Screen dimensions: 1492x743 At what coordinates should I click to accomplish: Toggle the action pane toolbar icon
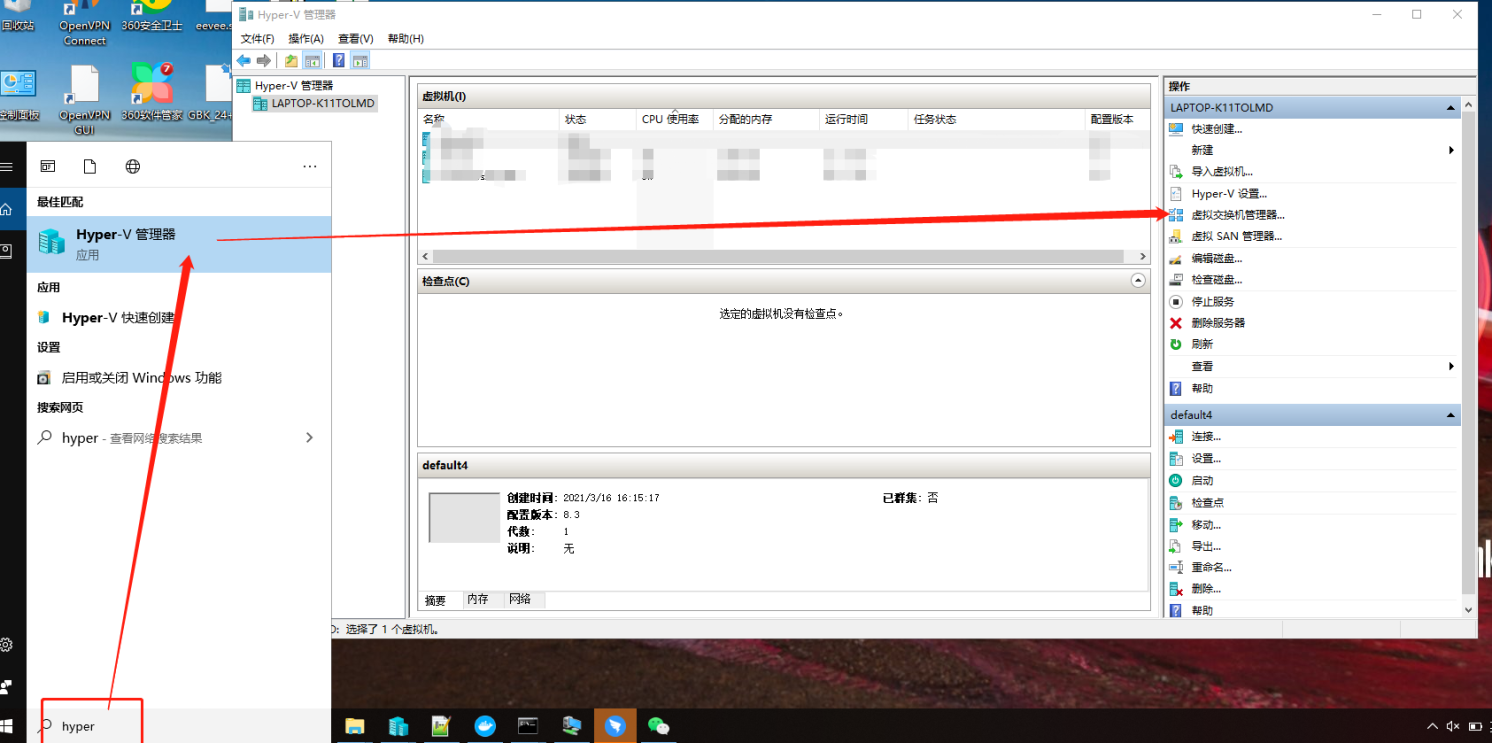[x=360, y=61]
